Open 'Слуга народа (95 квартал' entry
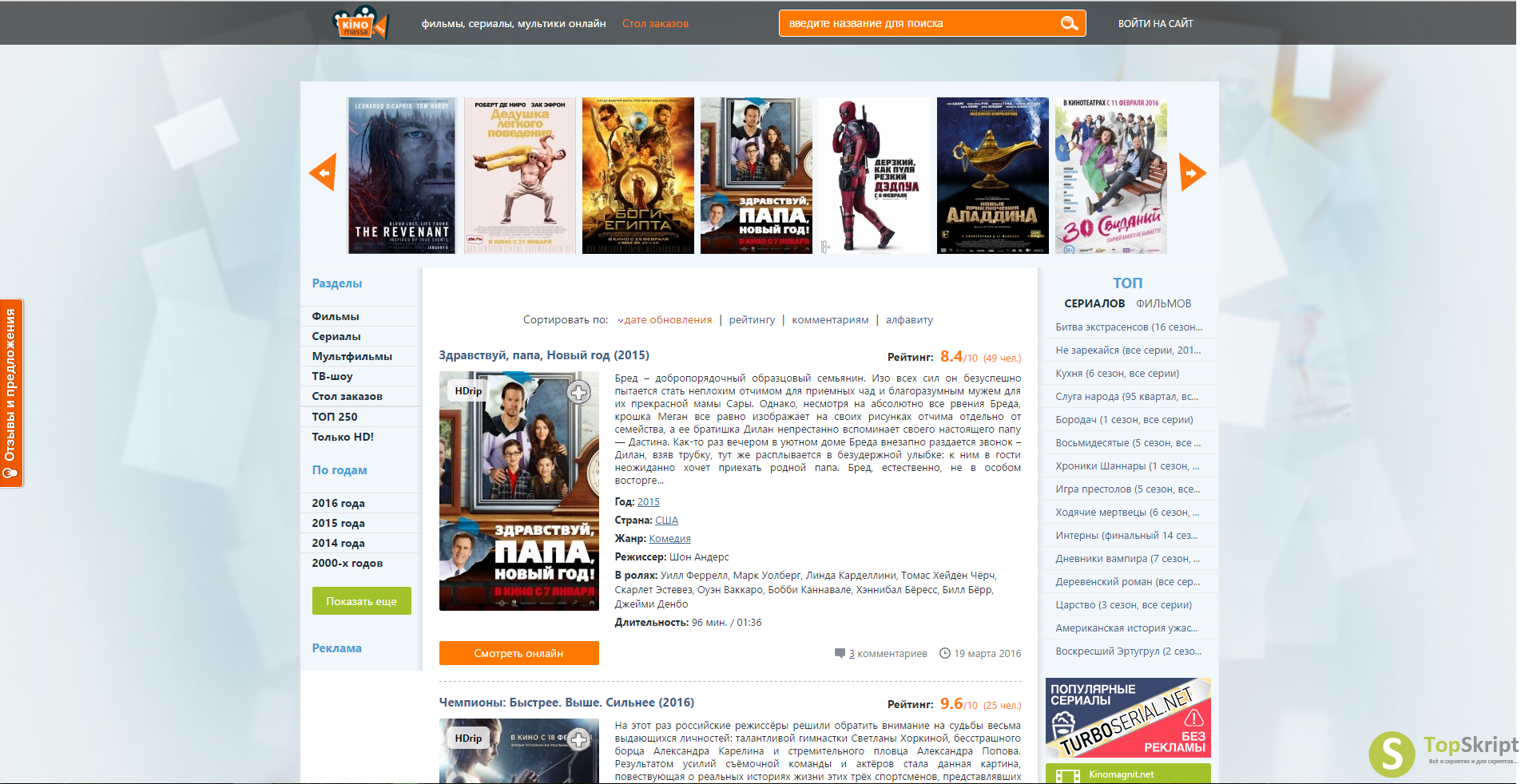This screenshot has height=784, width=1529. [1127, 396]
